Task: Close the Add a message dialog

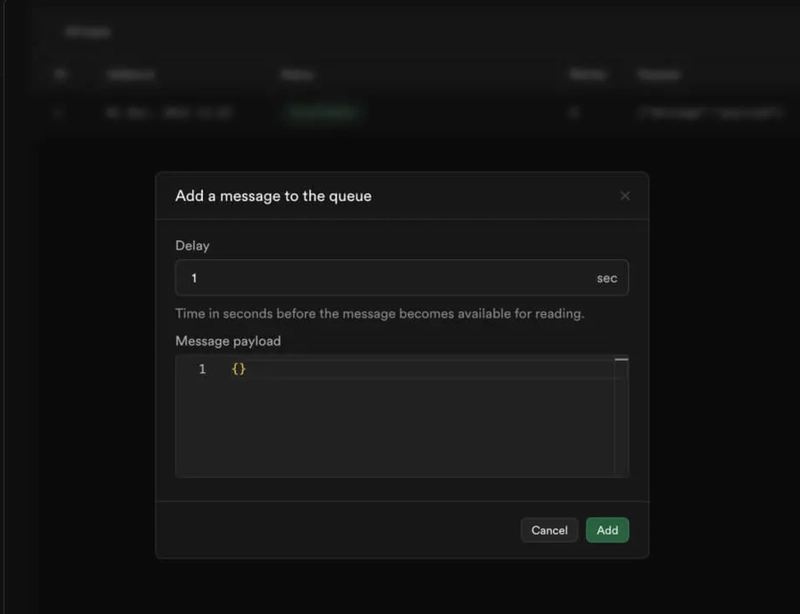Action: [x=625, y=196]
